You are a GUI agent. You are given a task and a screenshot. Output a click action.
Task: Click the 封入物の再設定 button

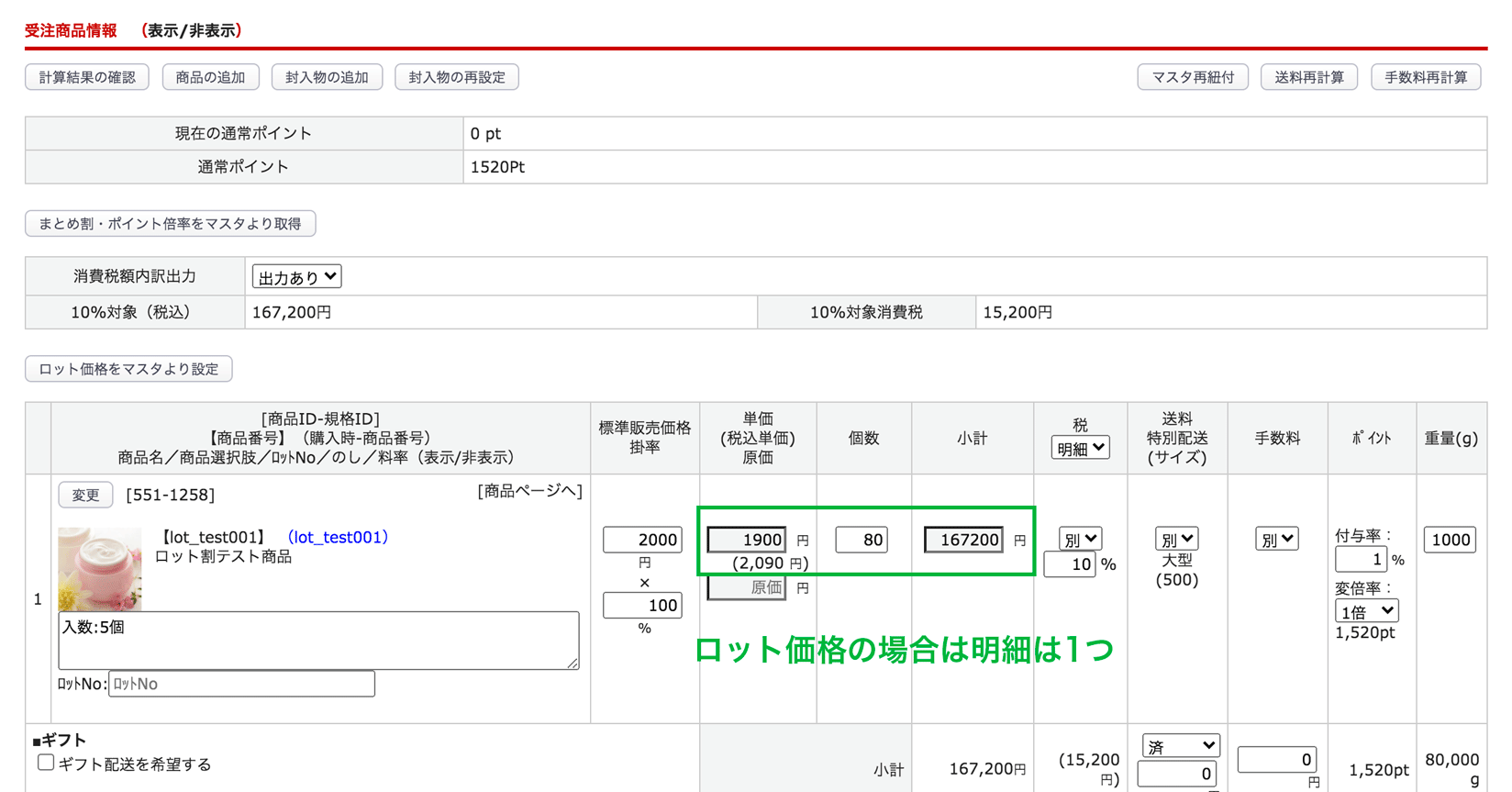pyautogui.click(x=456, y=77)
